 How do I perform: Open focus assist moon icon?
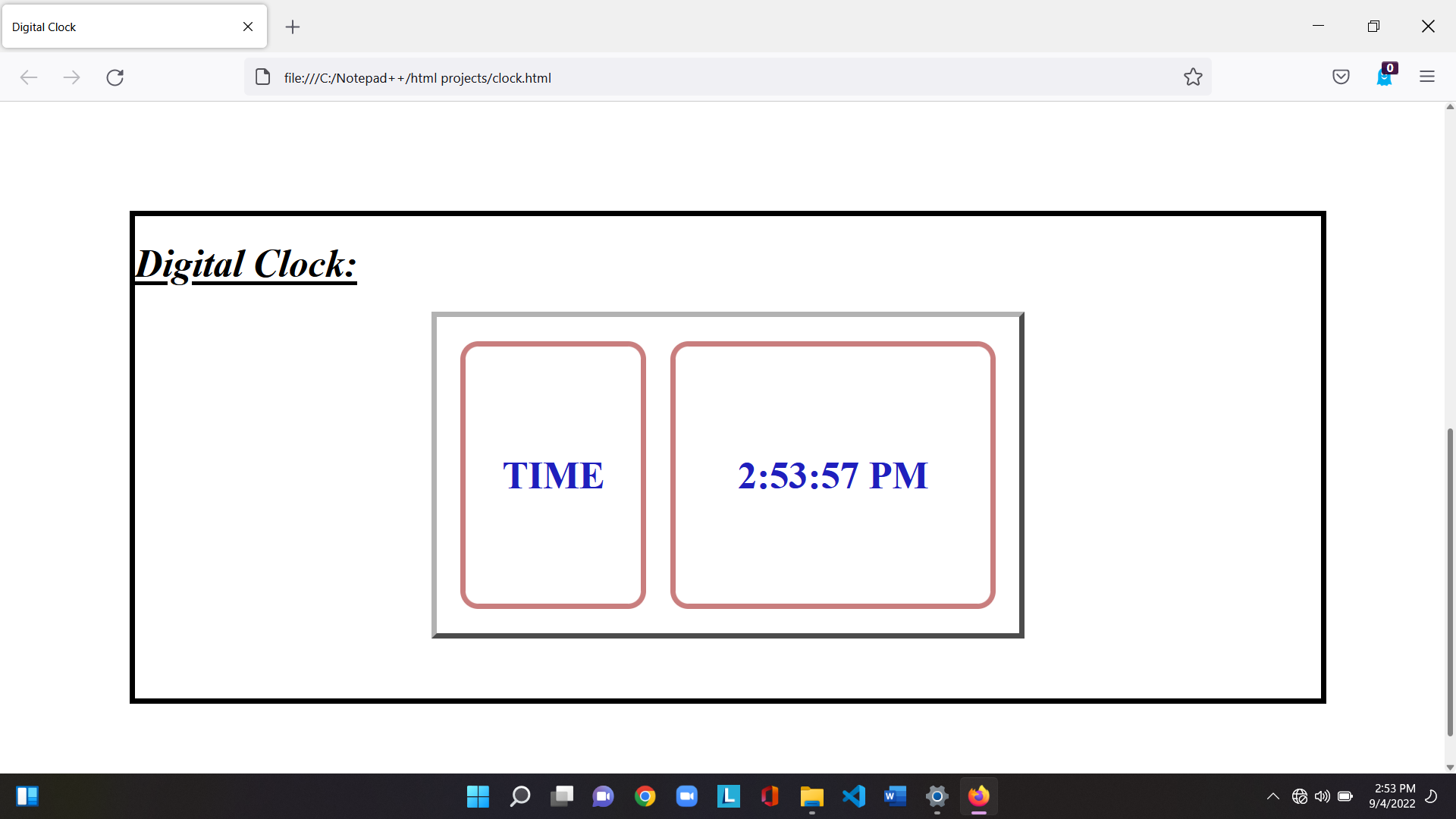[x=1432, y=796]
